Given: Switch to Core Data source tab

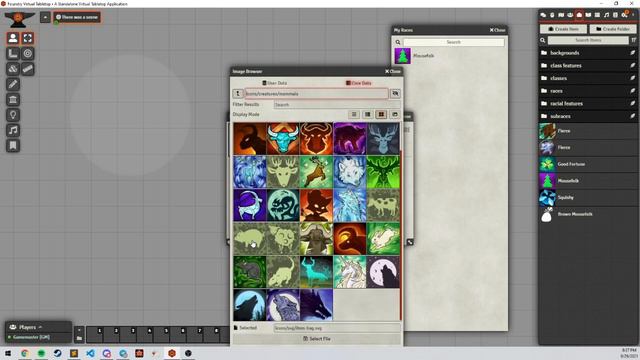Looking at the screenshot, I should click(359, 83).
